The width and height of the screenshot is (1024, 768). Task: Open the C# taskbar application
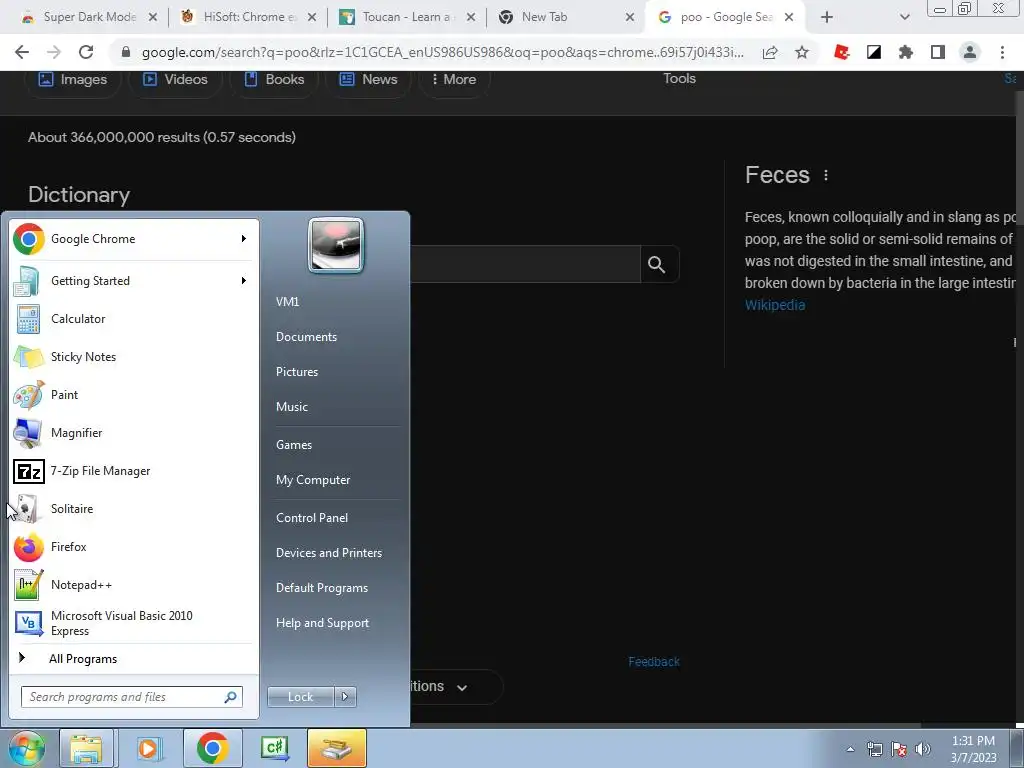(x=275, y=748)
